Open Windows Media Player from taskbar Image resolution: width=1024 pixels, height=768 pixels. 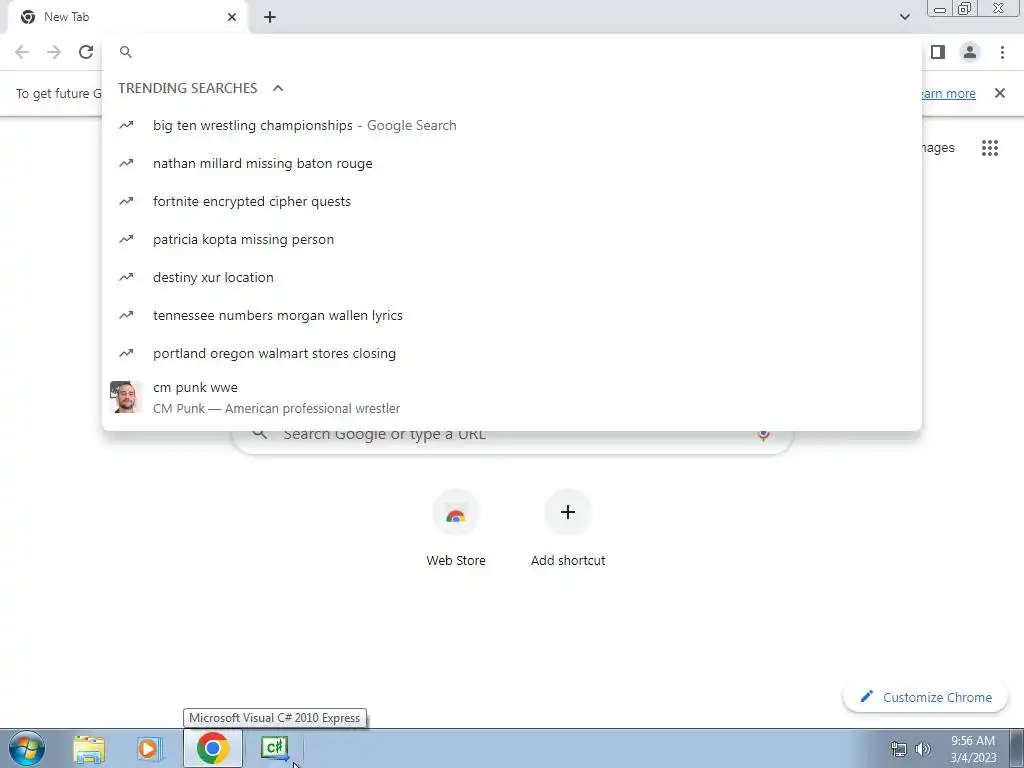(149, 749)
